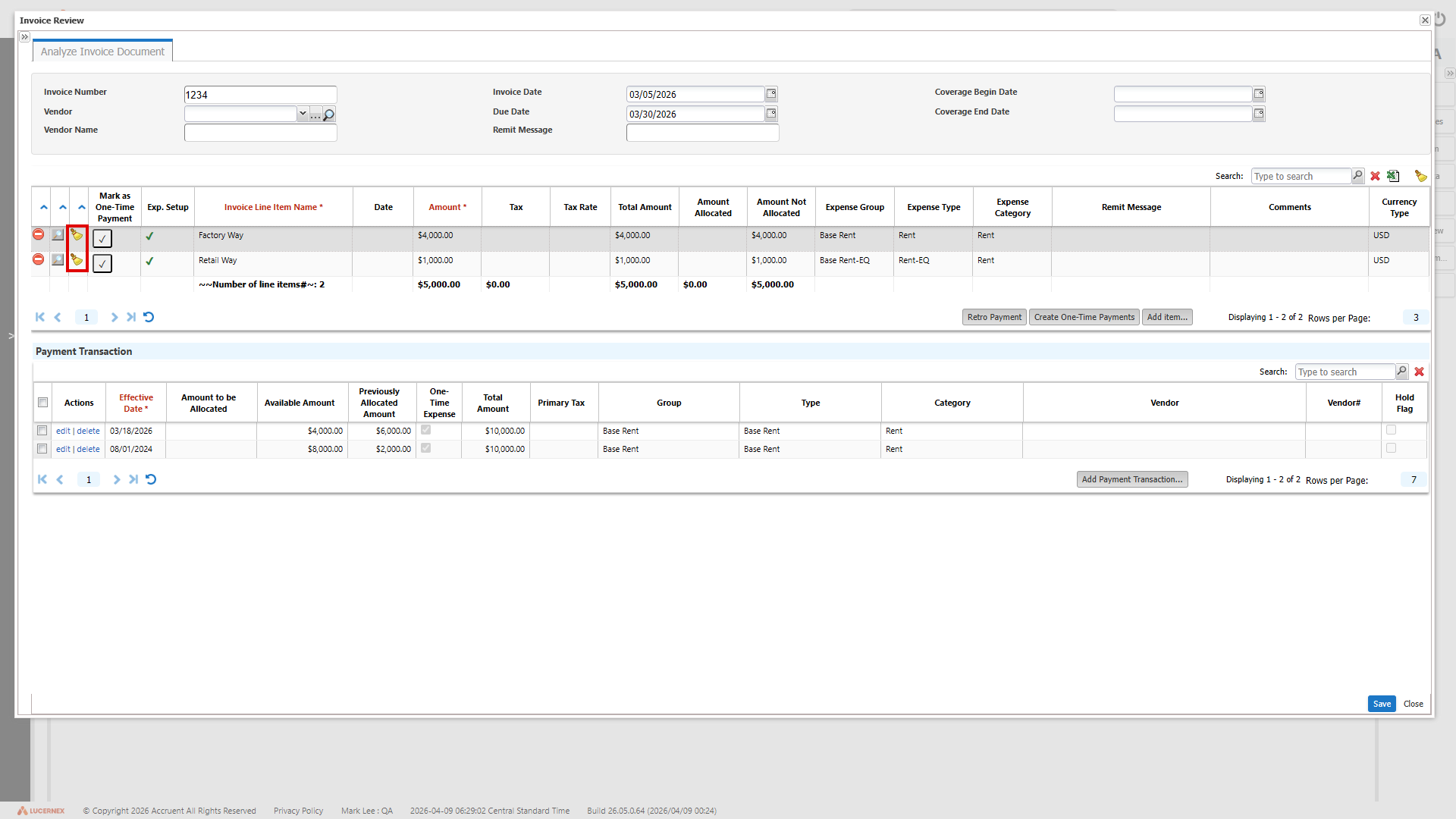The width and height of the screenshot is (1456, 819).
Task: Remove the Retail Way line item
Action: point(39,259)
